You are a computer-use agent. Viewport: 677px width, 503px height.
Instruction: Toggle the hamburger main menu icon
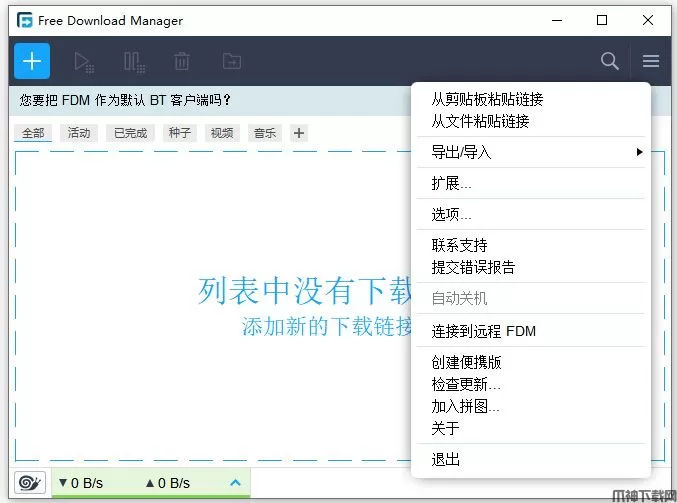tap(651, 61)
